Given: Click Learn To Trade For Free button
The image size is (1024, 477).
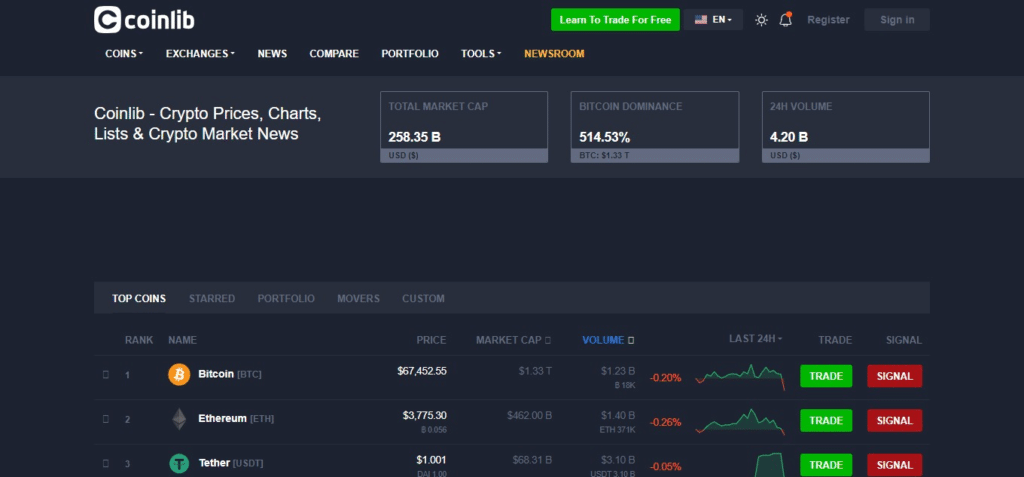Looking at the screenshot, I should tap(615, 20).
